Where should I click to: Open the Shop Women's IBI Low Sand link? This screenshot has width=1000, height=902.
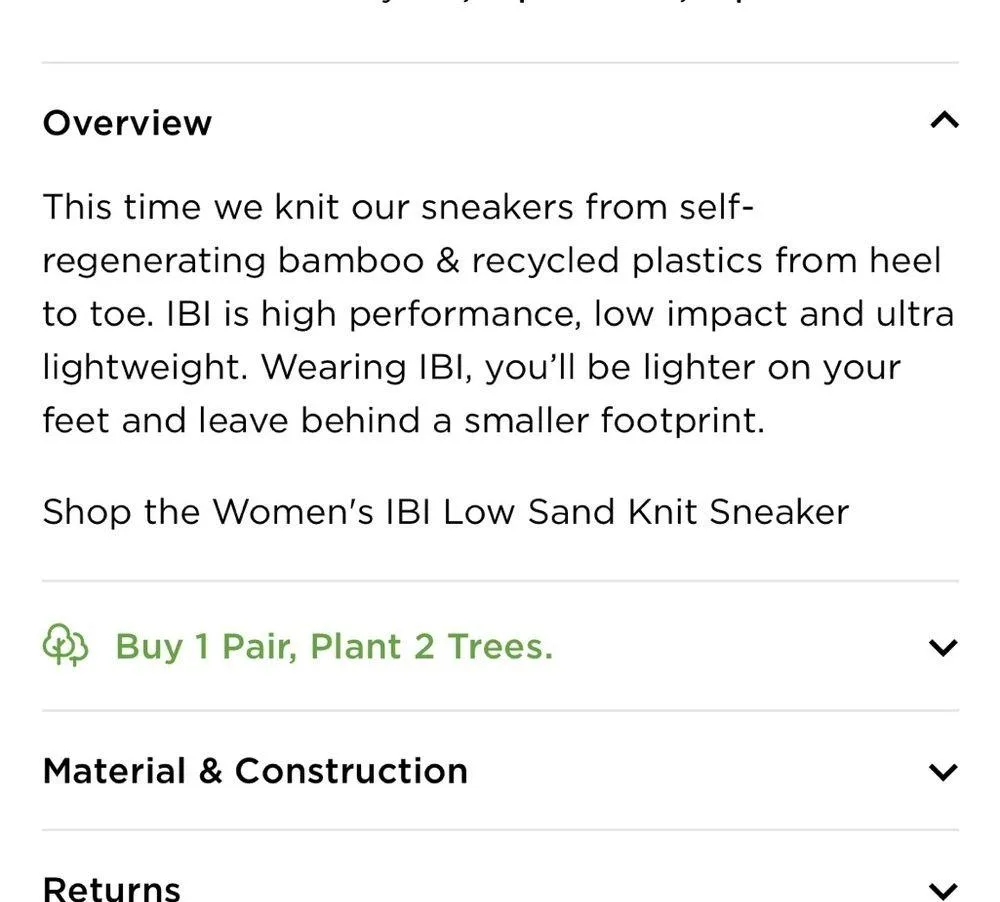pos(445,512)
